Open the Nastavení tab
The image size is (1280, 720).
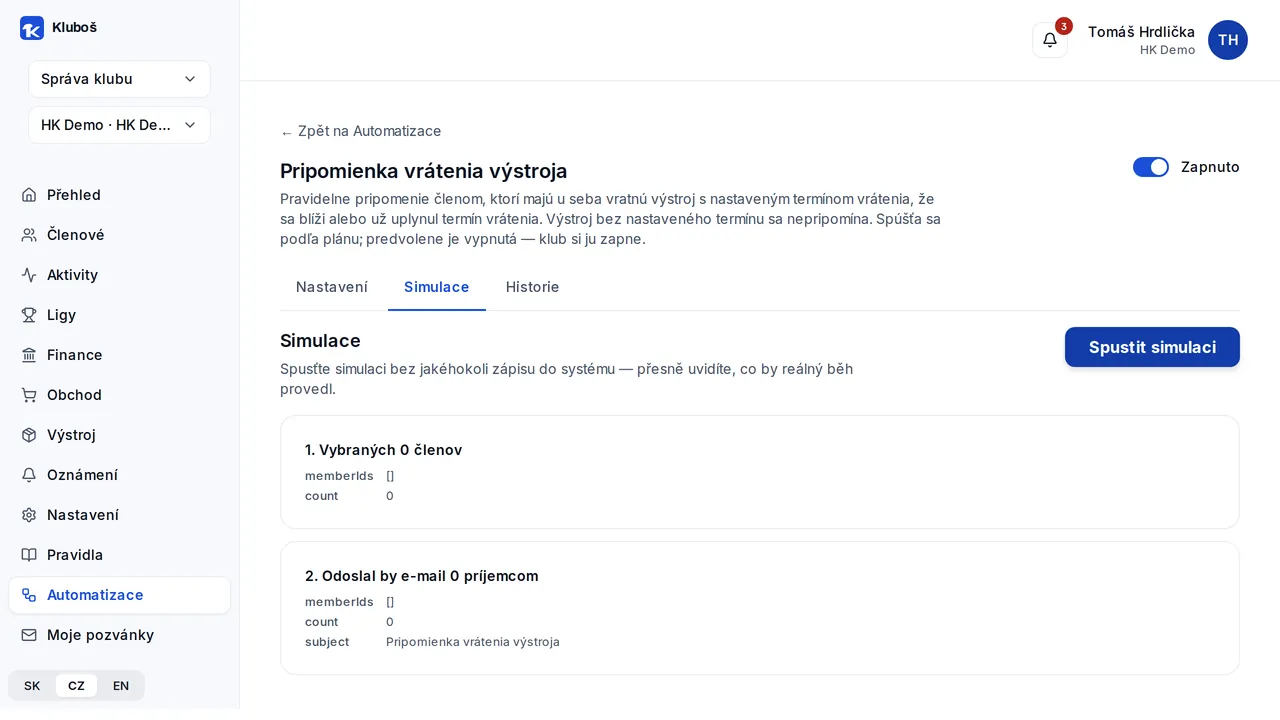[x=332, y=287]
